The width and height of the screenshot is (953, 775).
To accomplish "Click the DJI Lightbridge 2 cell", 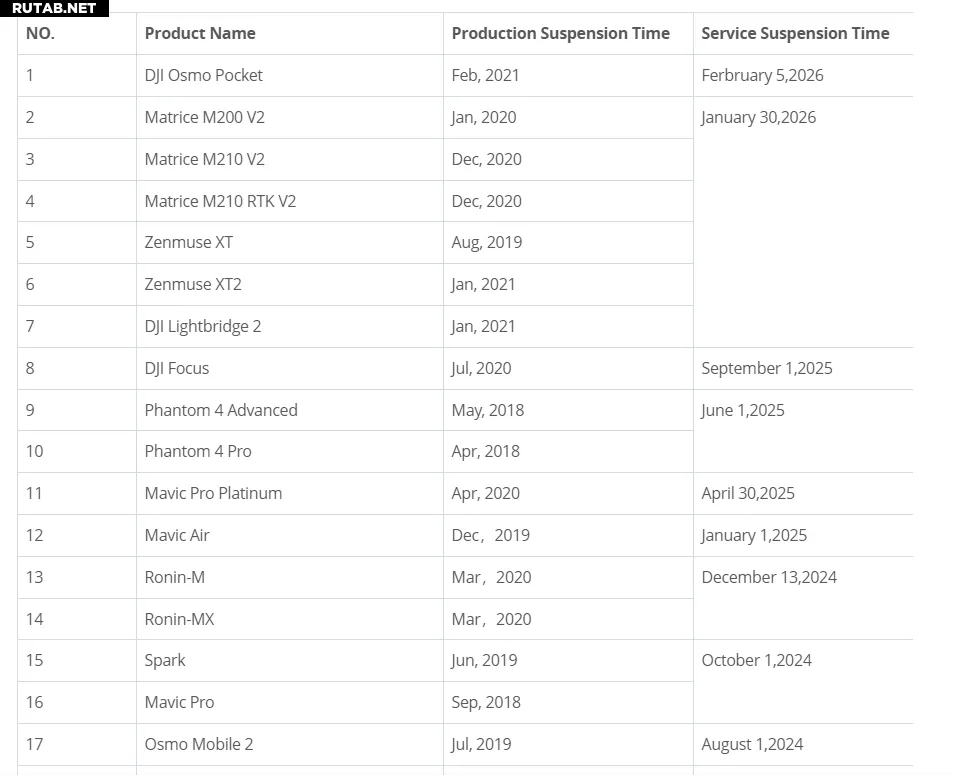I will (x=202, y=326).
